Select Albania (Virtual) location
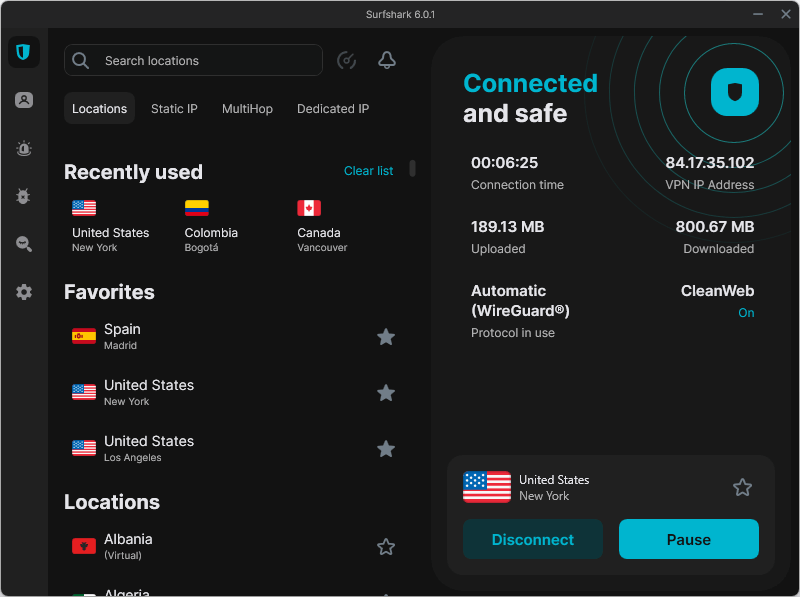Image resolution: width=800 pixels, height=597 pixels. 234,546
